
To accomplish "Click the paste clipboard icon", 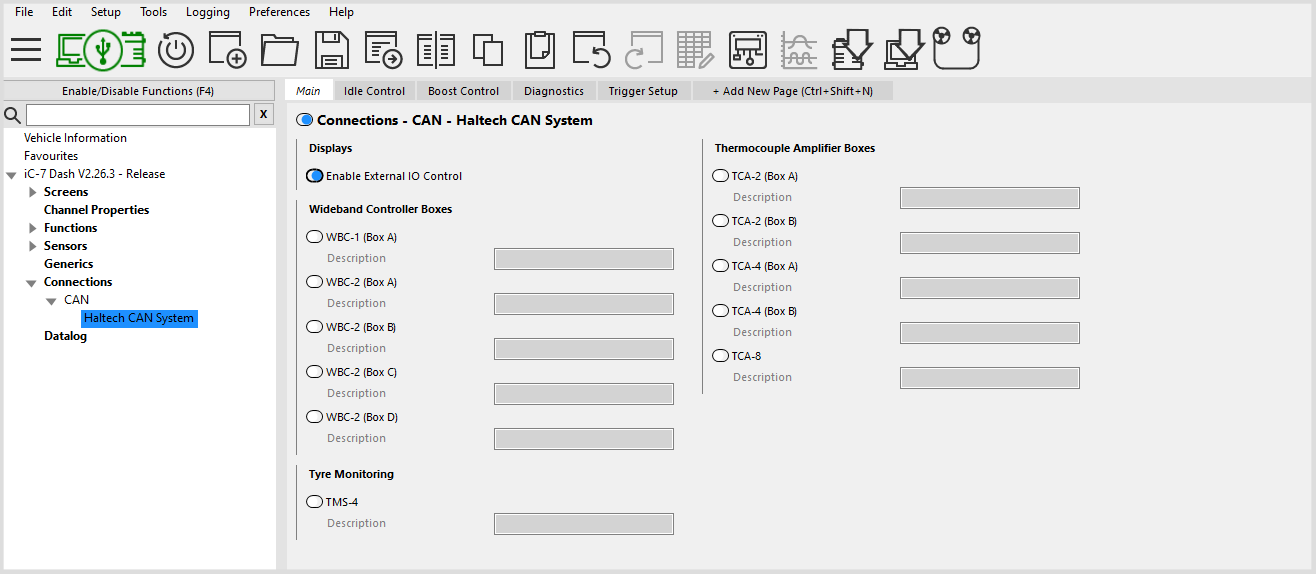I will click(x=539, y=49).
